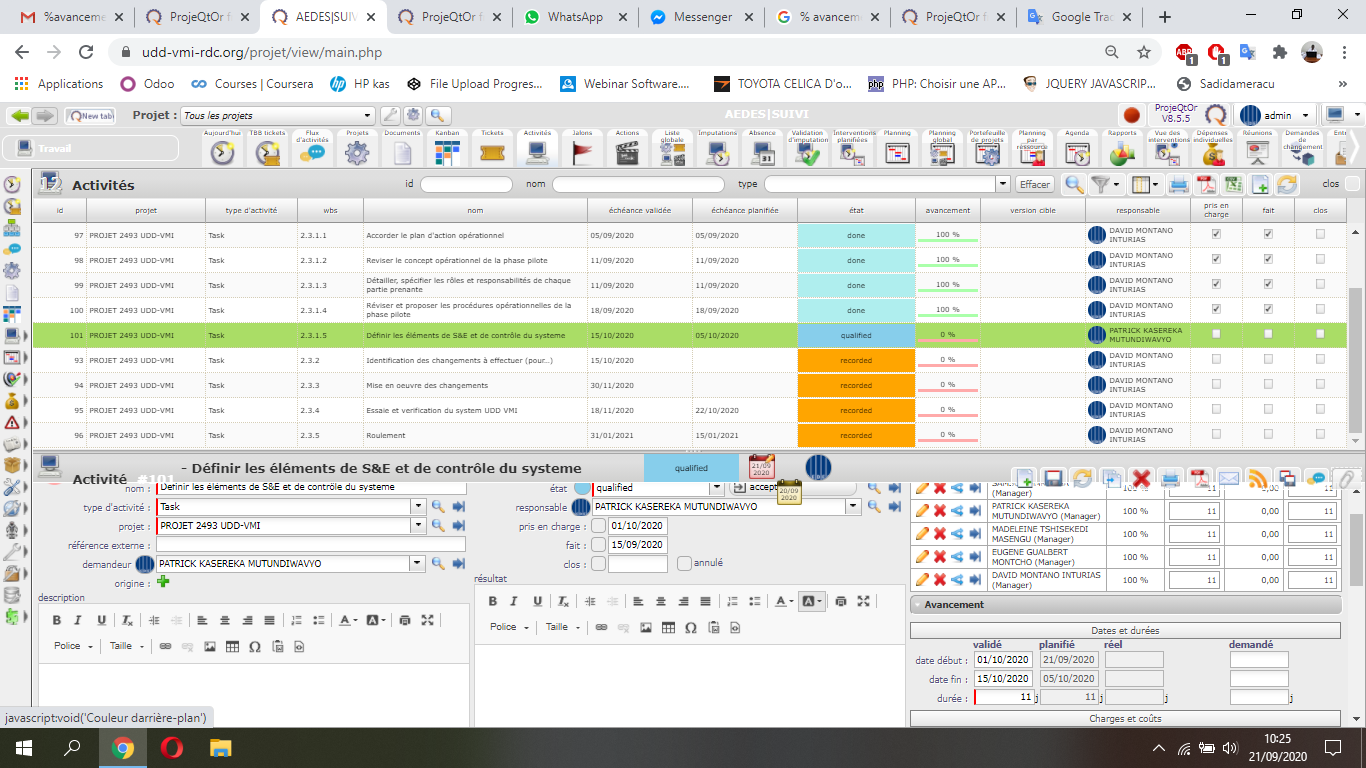Open the Kanban module icon
Image resolution: width=1366 pixels, height=768 pixels.
(x=447, y=152)
